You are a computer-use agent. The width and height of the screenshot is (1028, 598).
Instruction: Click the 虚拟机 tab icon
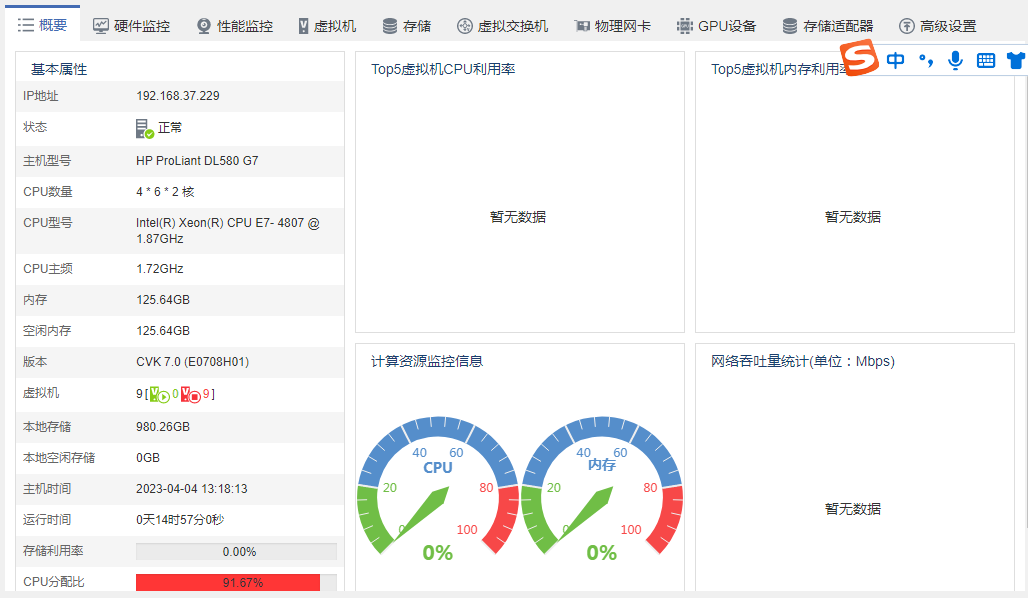click(x=303, y=26)
